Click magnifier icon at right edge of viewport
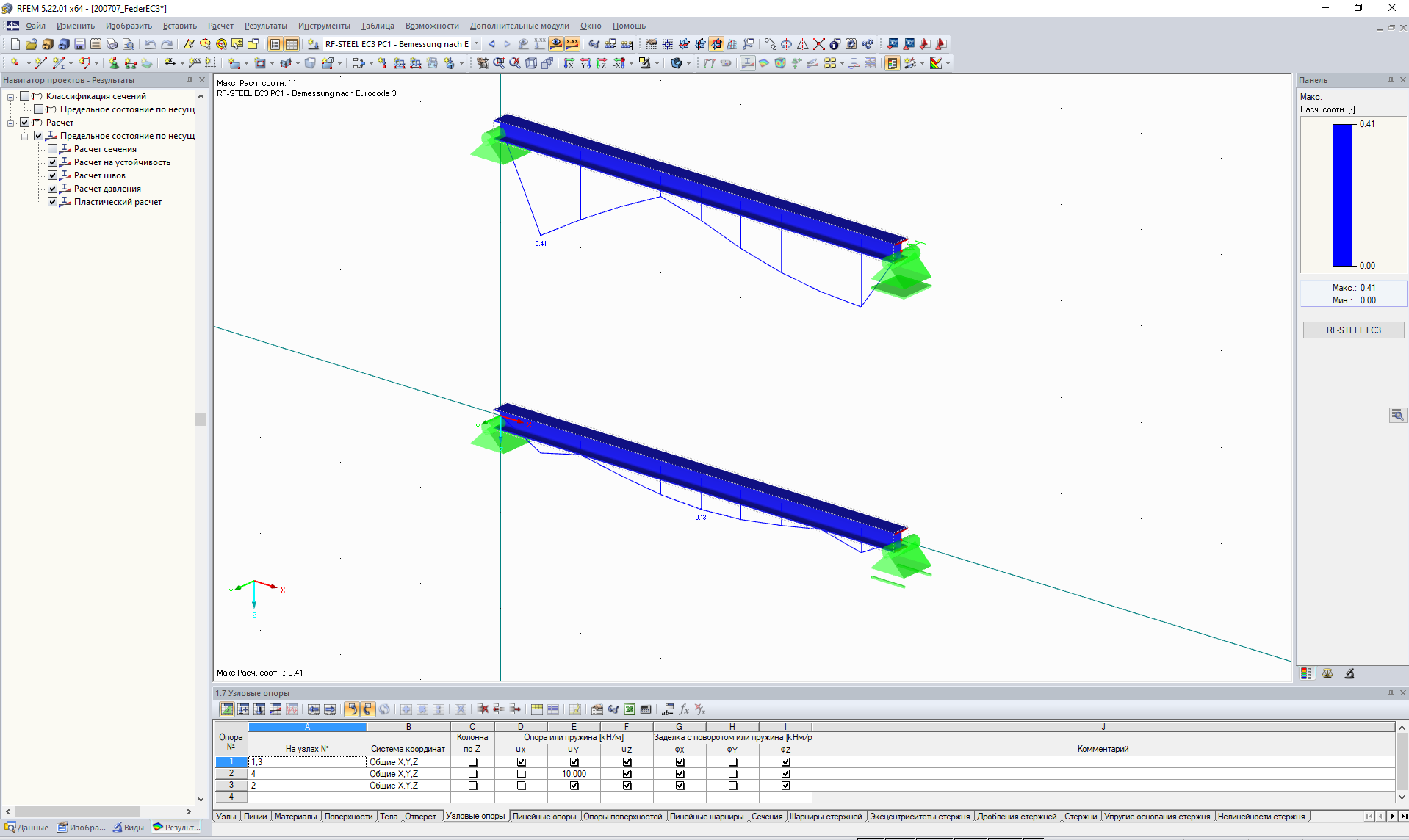The height and width of the screenshot is (840, 1409). [1397, 415]
